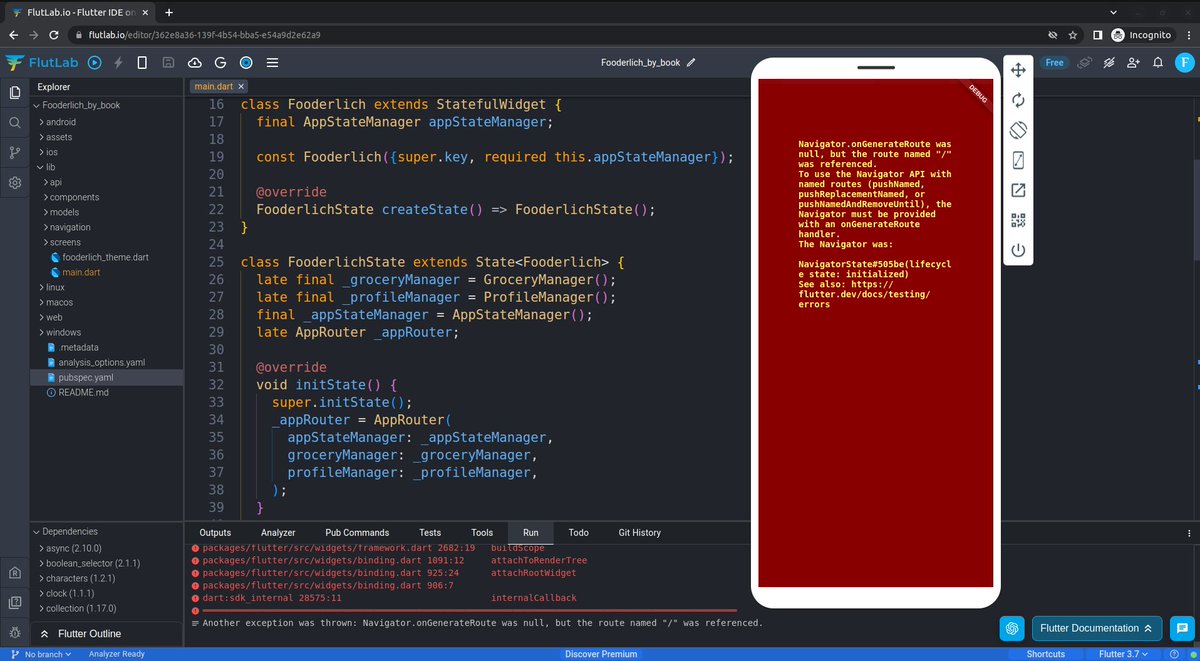Expand the ios folder

click(52, 152)
